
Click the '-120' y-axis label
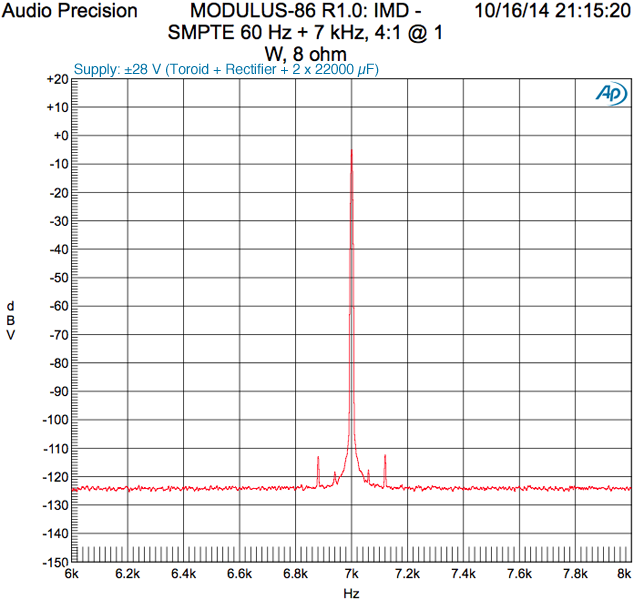55,477
